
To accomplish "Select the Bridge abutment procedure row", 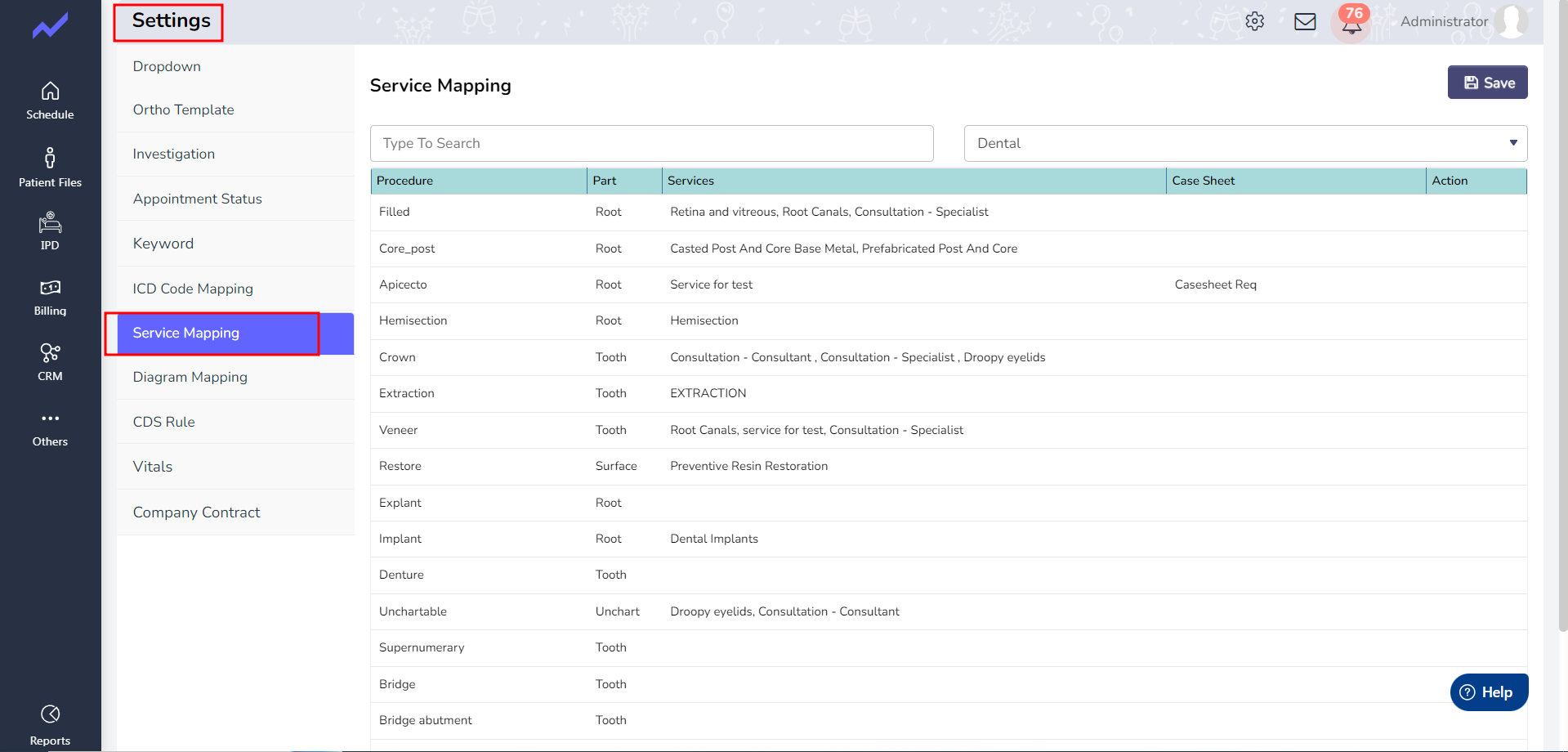I will 949,721.
